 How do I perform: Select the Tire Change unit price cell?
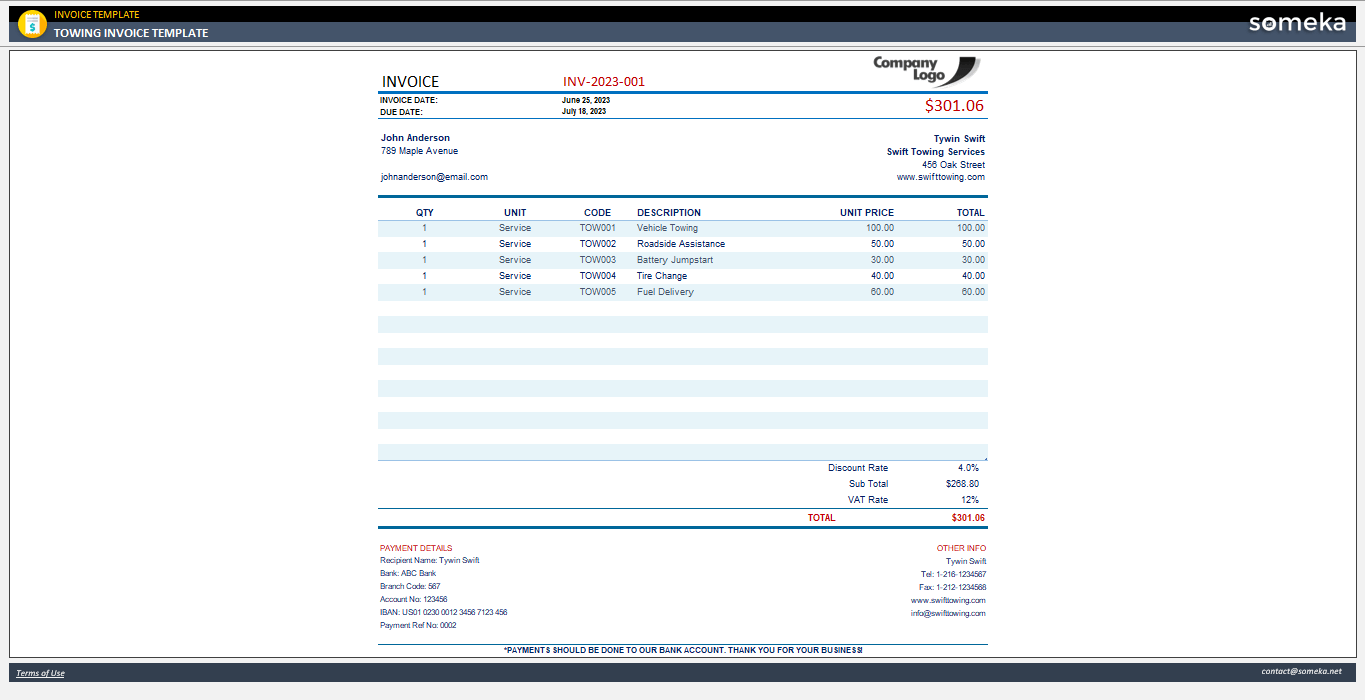click(882, 276)
